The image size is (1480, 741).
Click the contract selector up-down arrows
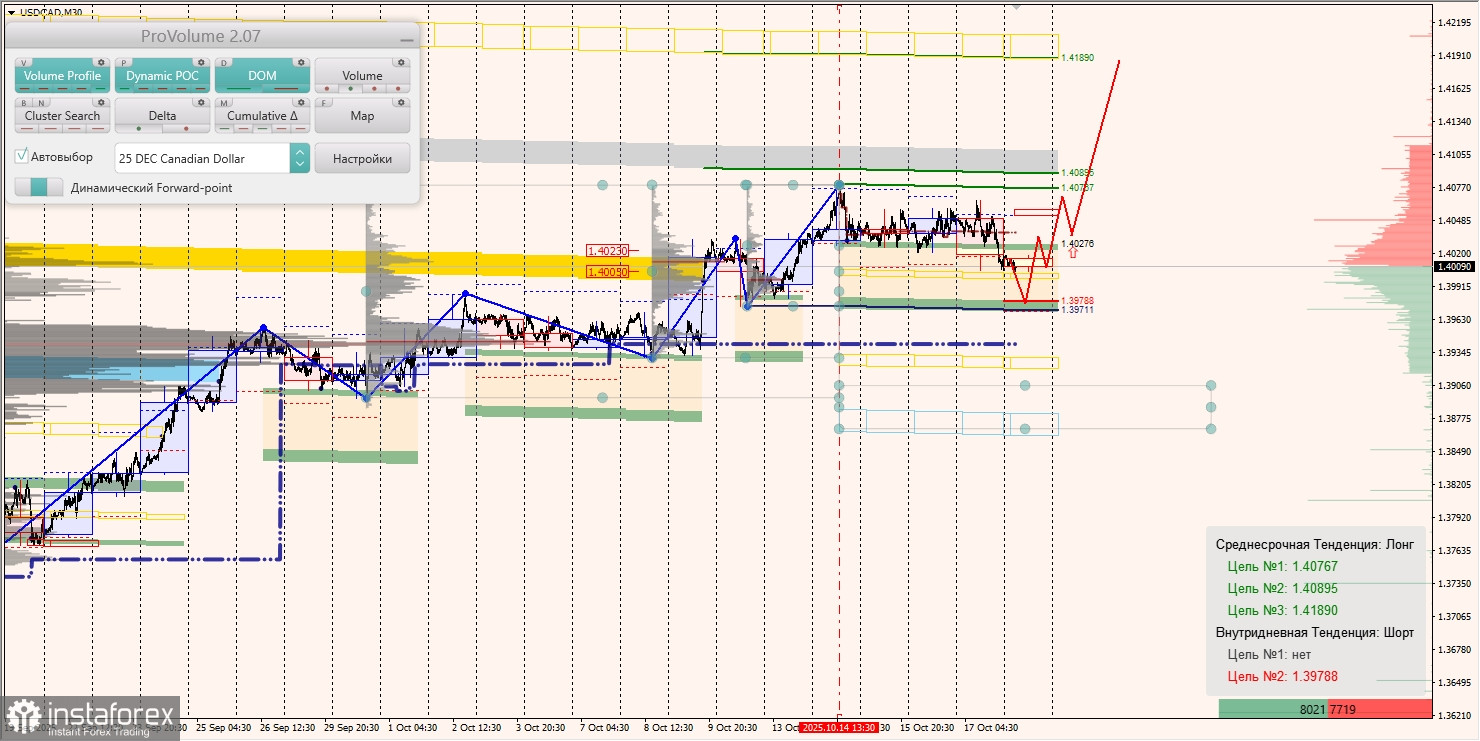point(300,158)
